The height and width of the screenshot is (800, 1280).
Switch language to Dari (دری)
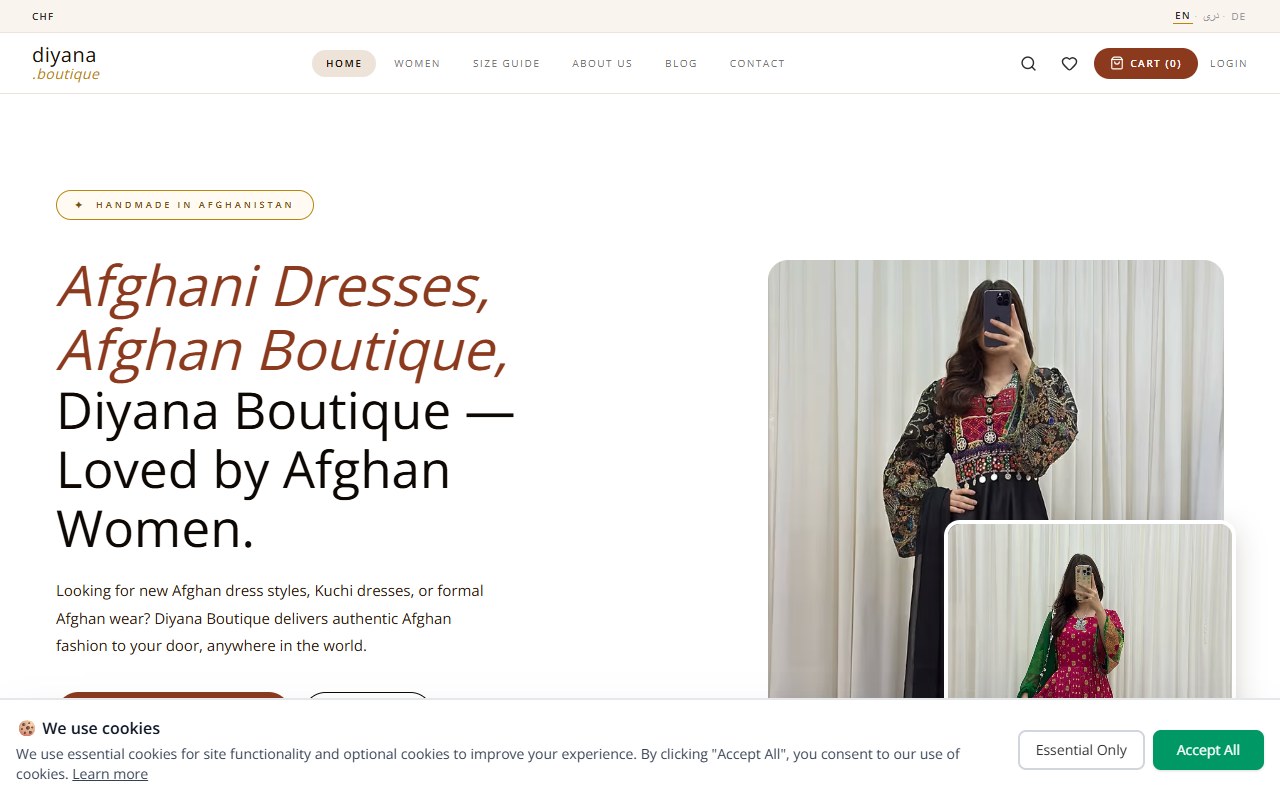point(1211,17)
